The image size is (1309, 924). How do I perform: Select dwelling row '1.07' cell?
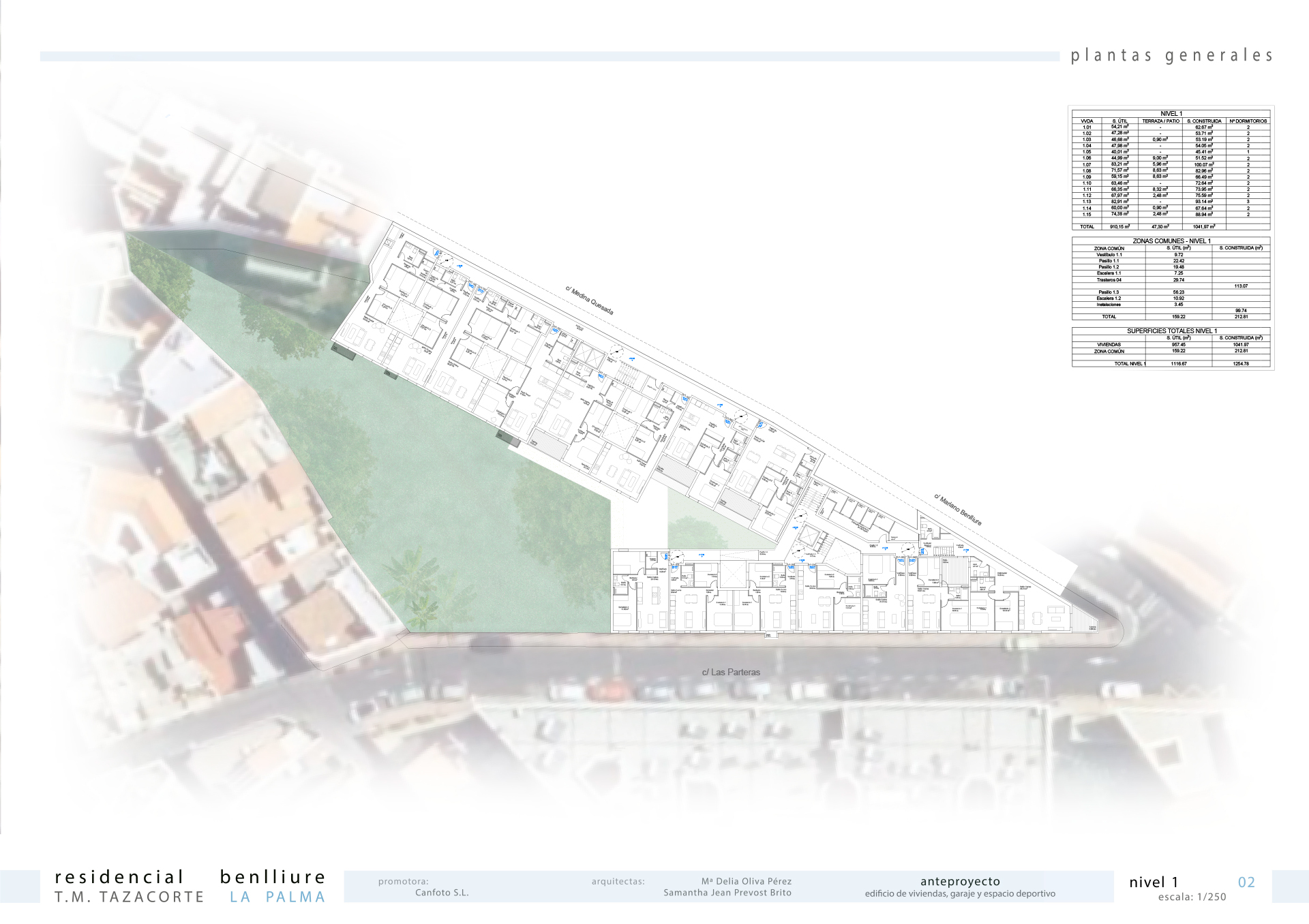coord(1087,164)
